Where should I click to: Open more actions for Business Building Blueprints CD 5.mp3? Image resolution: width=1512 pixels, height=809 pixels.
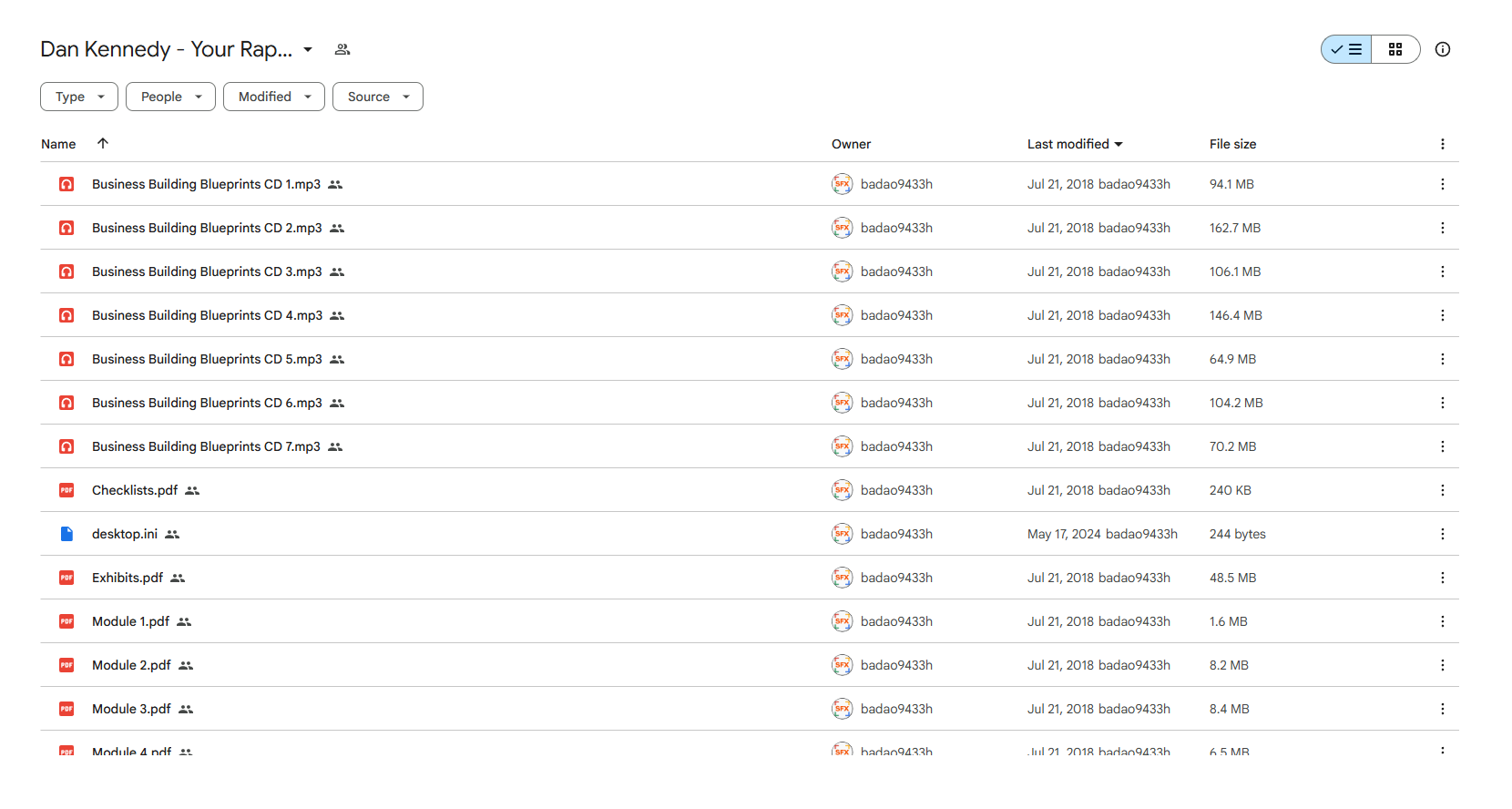tap(1443, 359)
